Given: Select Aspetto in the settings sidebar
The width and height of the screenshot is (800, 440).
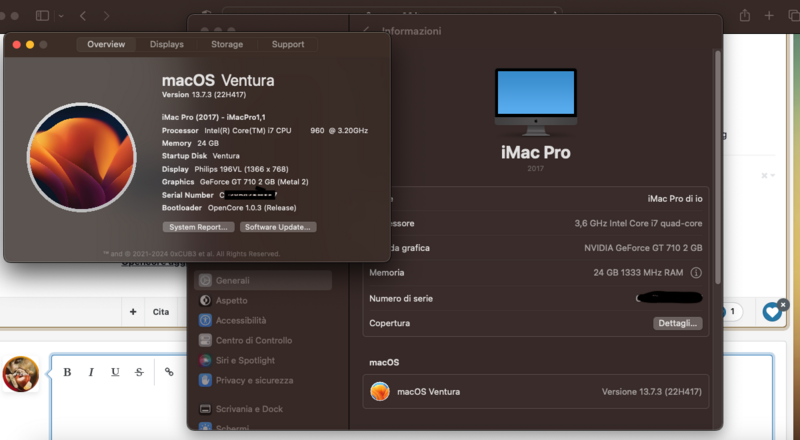Looking at the screenshot, I should 231,300.
